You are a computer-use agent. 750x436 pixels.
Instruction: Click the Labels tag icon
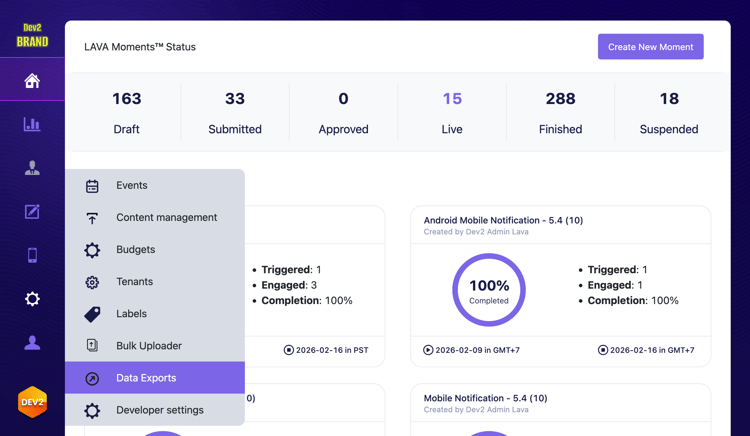(x=92, y=314)
